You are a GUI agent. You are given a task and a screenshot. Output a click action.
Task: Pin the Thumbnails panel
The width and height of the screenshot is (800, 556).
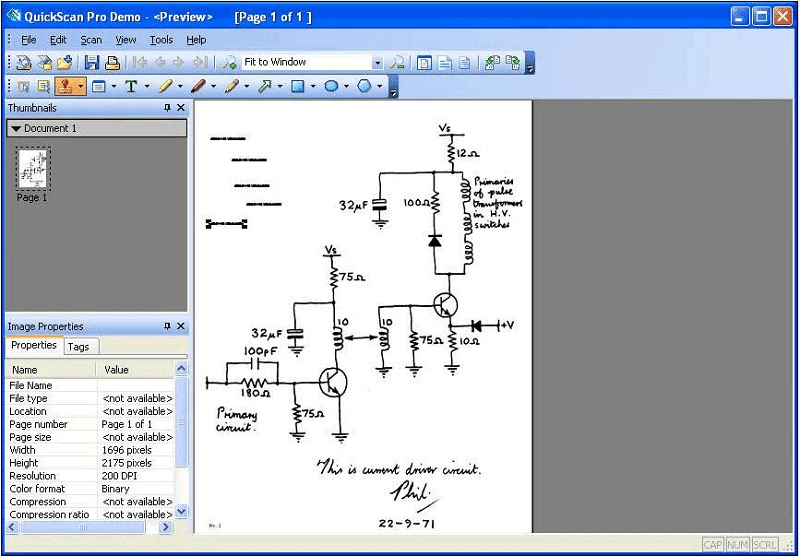167,108
